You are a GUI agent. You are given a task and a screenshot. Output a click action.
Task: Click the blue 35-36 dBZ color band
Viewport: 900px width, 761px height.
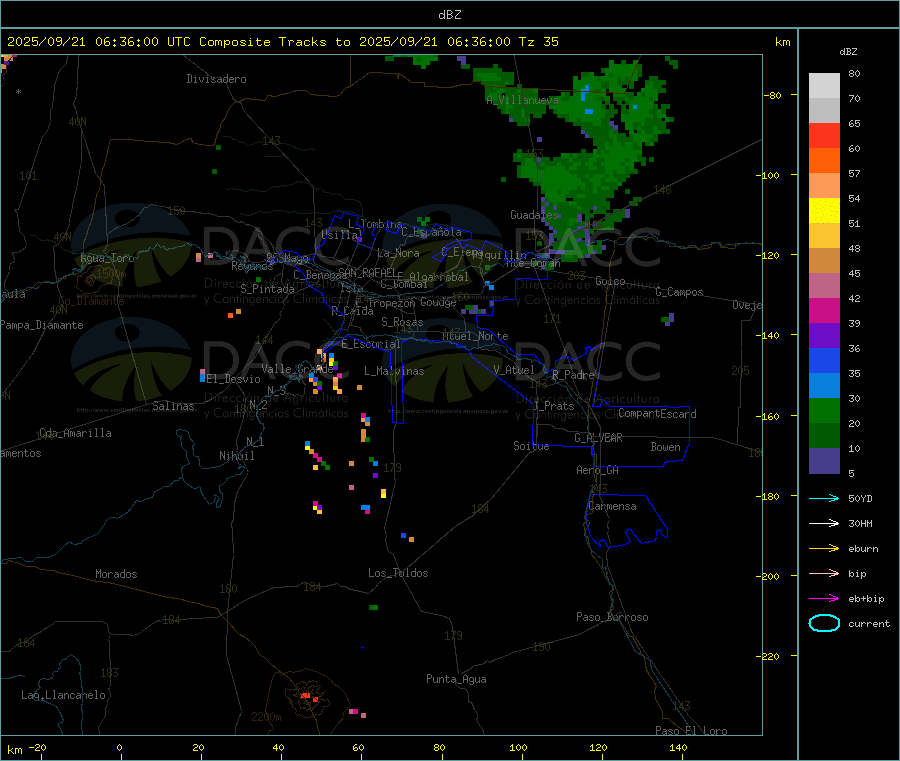click(824, 360)
